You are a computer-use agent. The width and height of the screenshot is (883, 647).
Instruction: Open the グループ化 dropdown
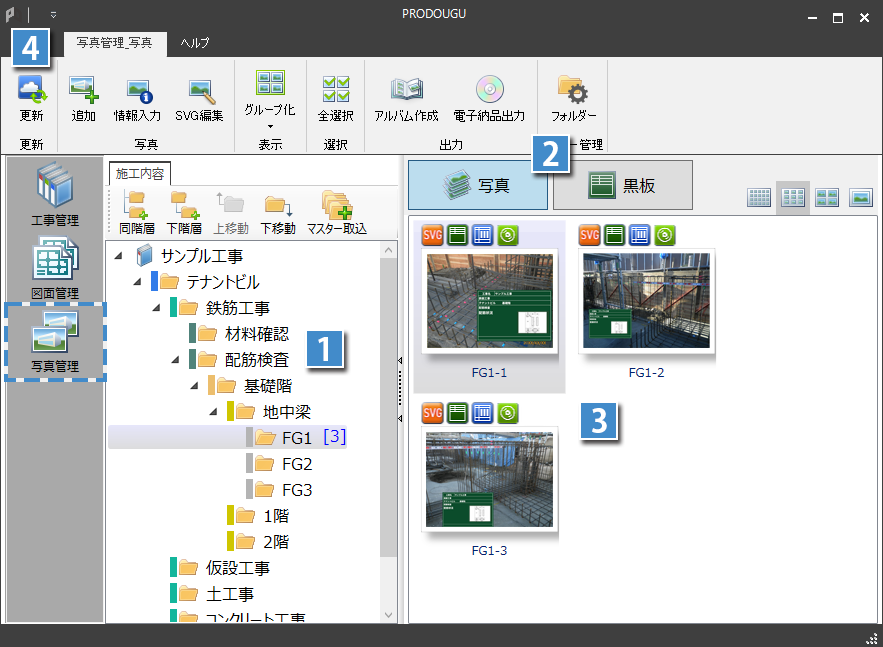point(270,126)
